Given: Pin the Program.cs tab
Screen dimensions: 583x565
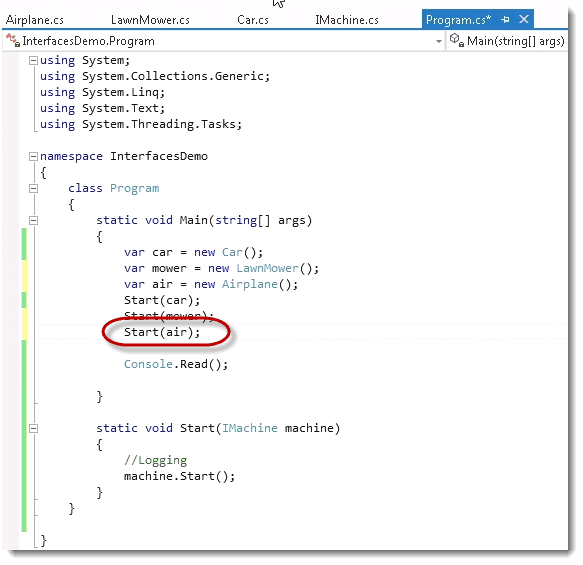Looking at the screenshot, I should [x=505, y=19].
